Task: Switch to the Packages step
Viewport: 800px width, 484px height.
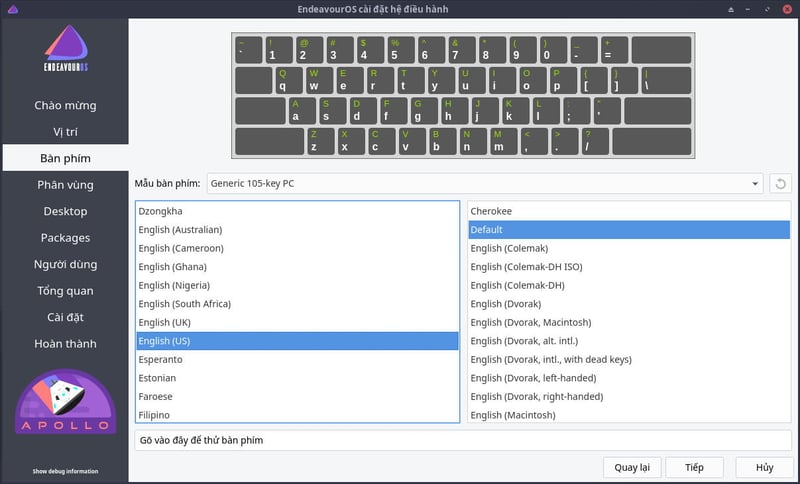Action: click(65, 238)
